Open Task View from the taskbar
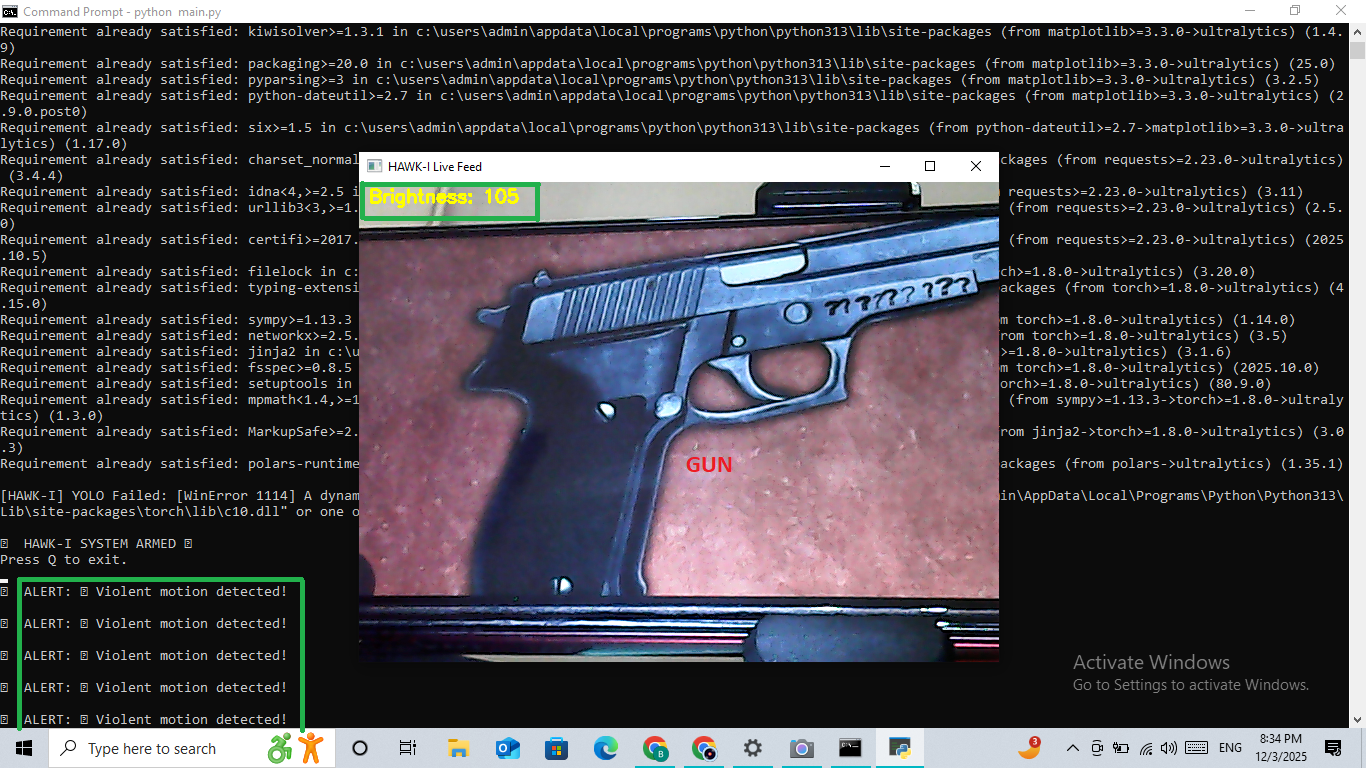Viewport: 1366px width, 768px height. [408, 748]
